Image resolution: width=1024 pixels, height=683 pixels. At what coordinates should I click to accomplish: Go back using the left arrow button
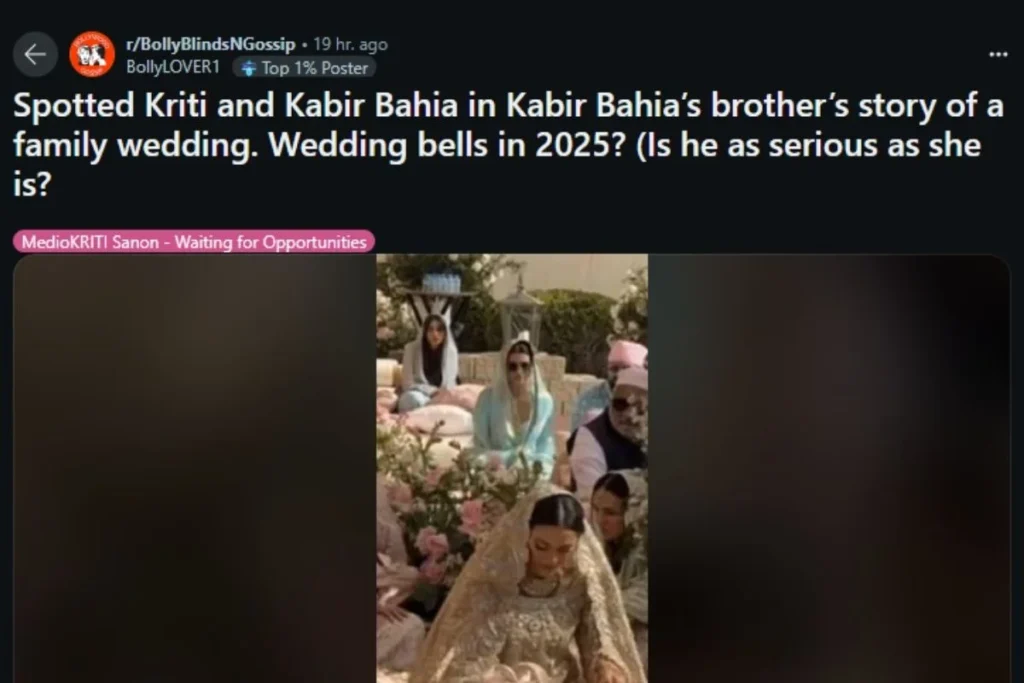[x=35, y=54]
